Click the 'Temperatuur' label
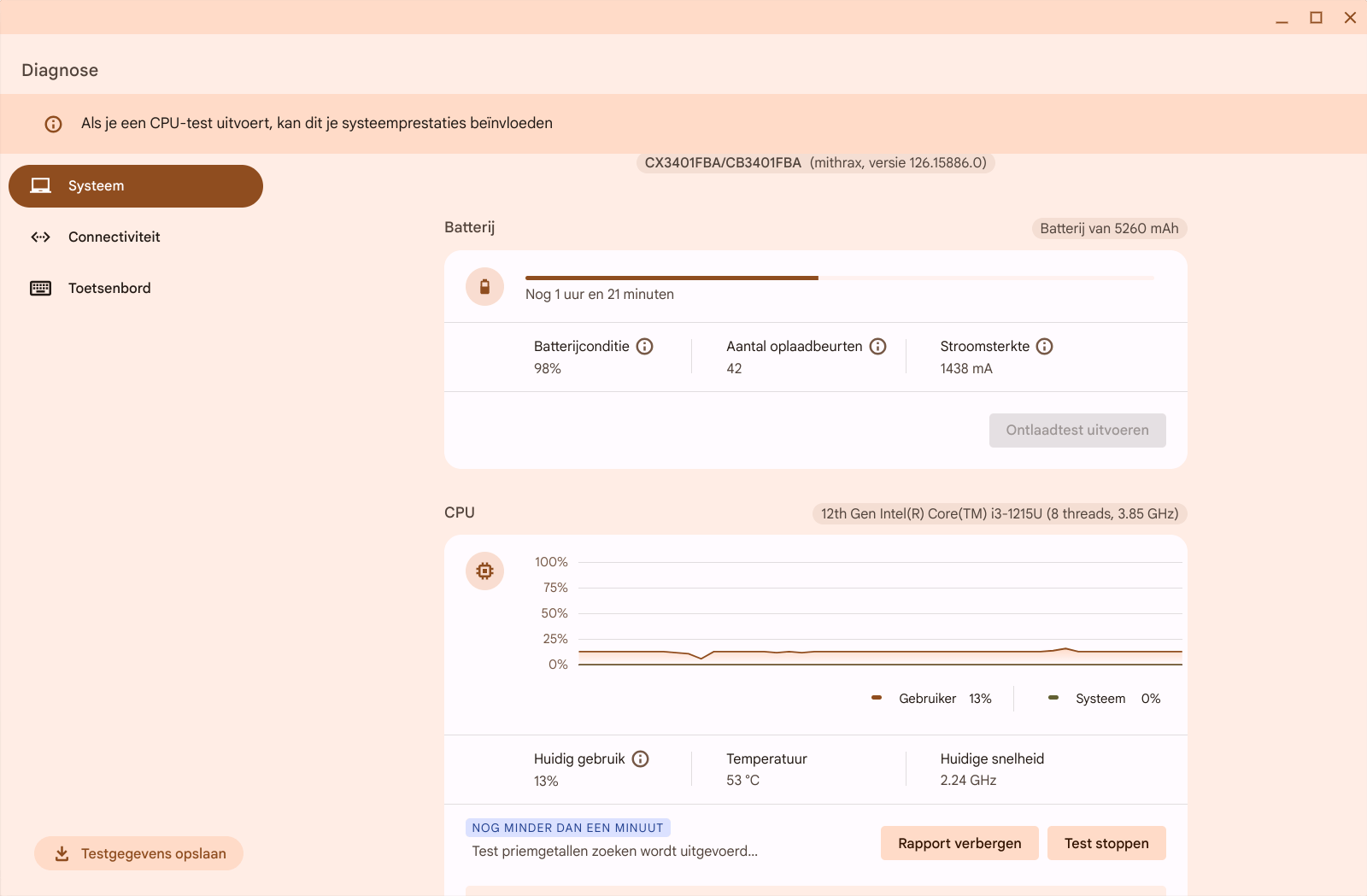 [x=766, y=758]
